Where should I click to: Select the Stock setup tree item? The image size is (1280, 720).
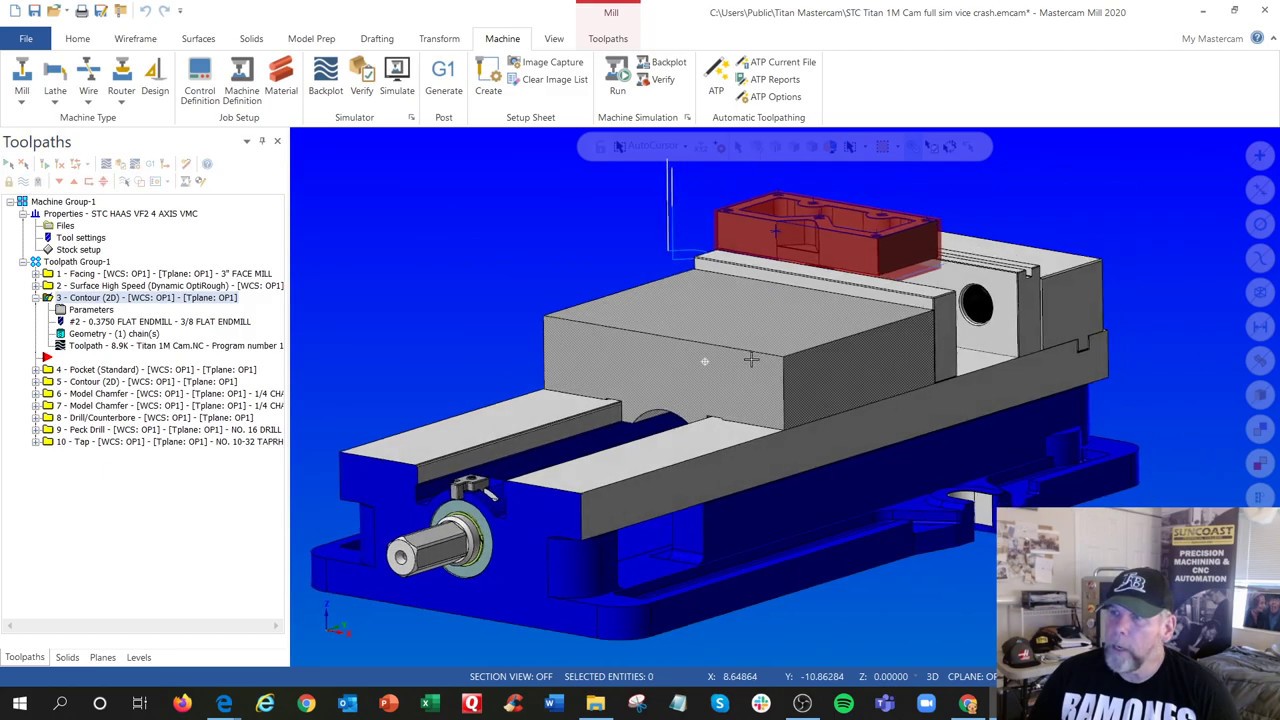77,250
